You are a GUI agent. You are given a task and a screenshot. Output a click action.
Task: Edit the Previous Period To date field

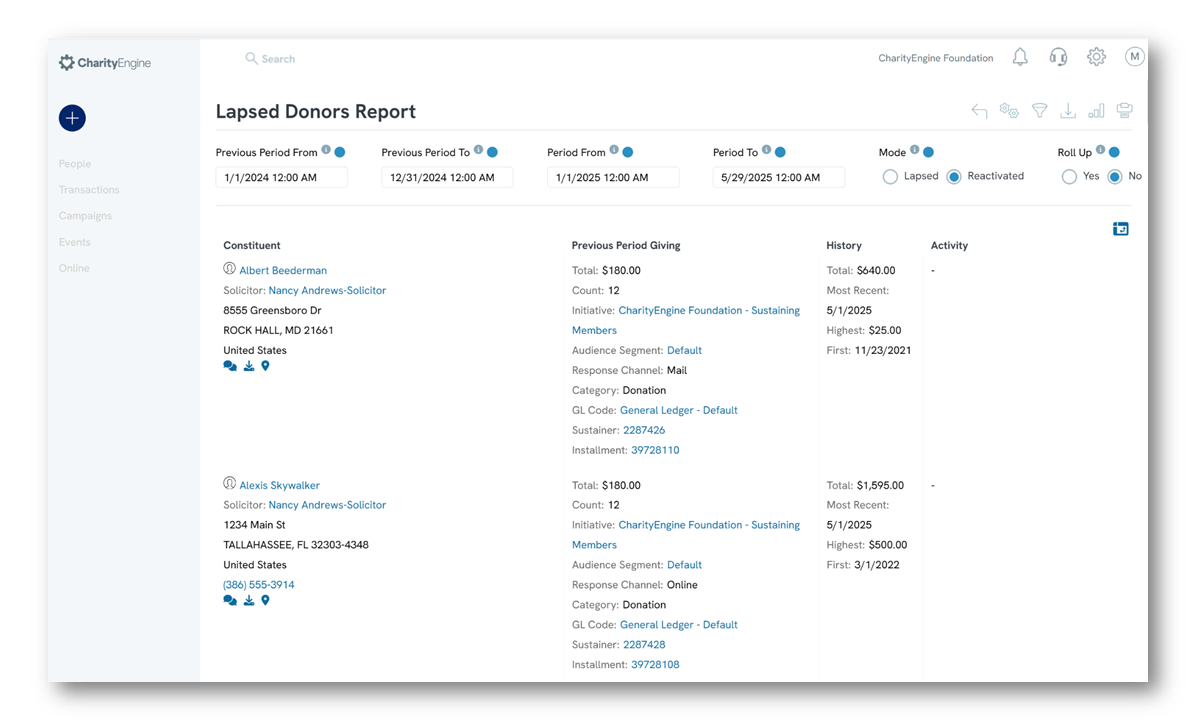coord(447,177)
